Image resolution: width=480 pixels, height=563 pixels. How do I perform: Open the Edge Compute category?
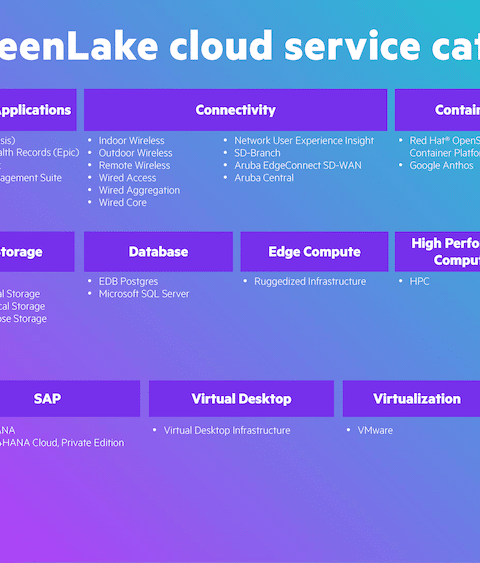(x=314, y=252)
